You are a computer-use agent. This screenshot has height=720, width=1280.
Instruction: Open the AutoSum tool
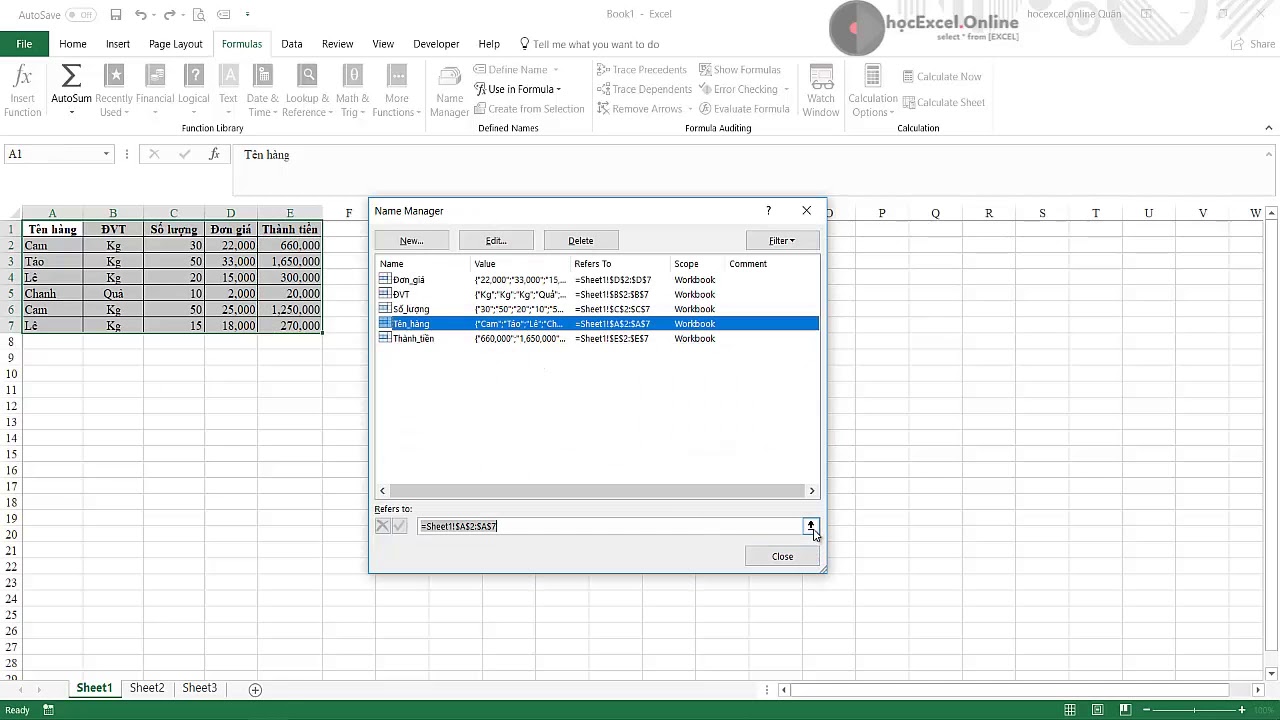[71, 90]
